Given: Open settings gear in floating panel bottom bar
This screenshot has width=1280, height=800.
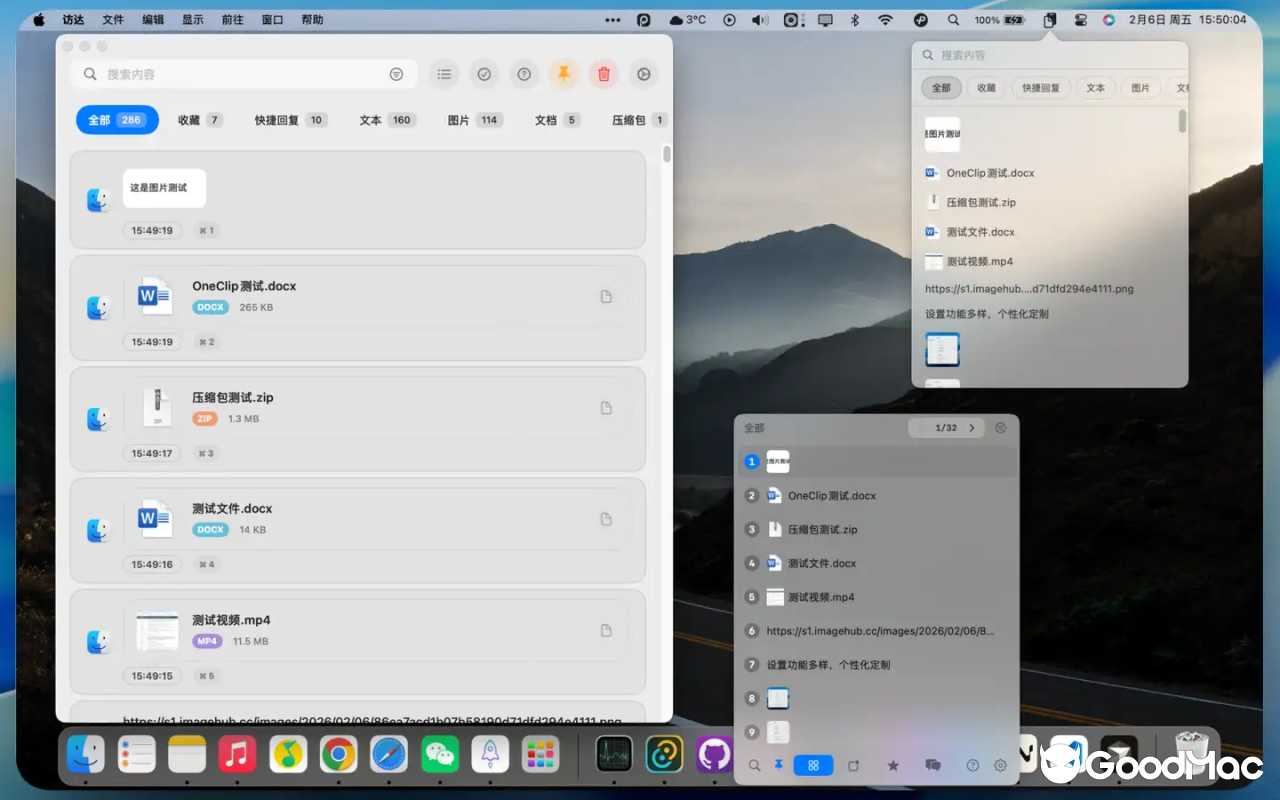Looking at the screenshot, I should click(x=1000, y=765).
